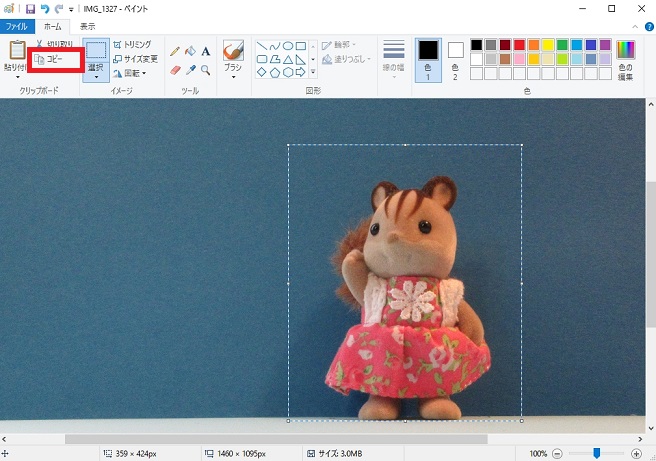Click the "サイズ: 3.0MB" status text
The width and height of the screenshot is (656, 461).
pyautogui.click(x=340, y=453)
